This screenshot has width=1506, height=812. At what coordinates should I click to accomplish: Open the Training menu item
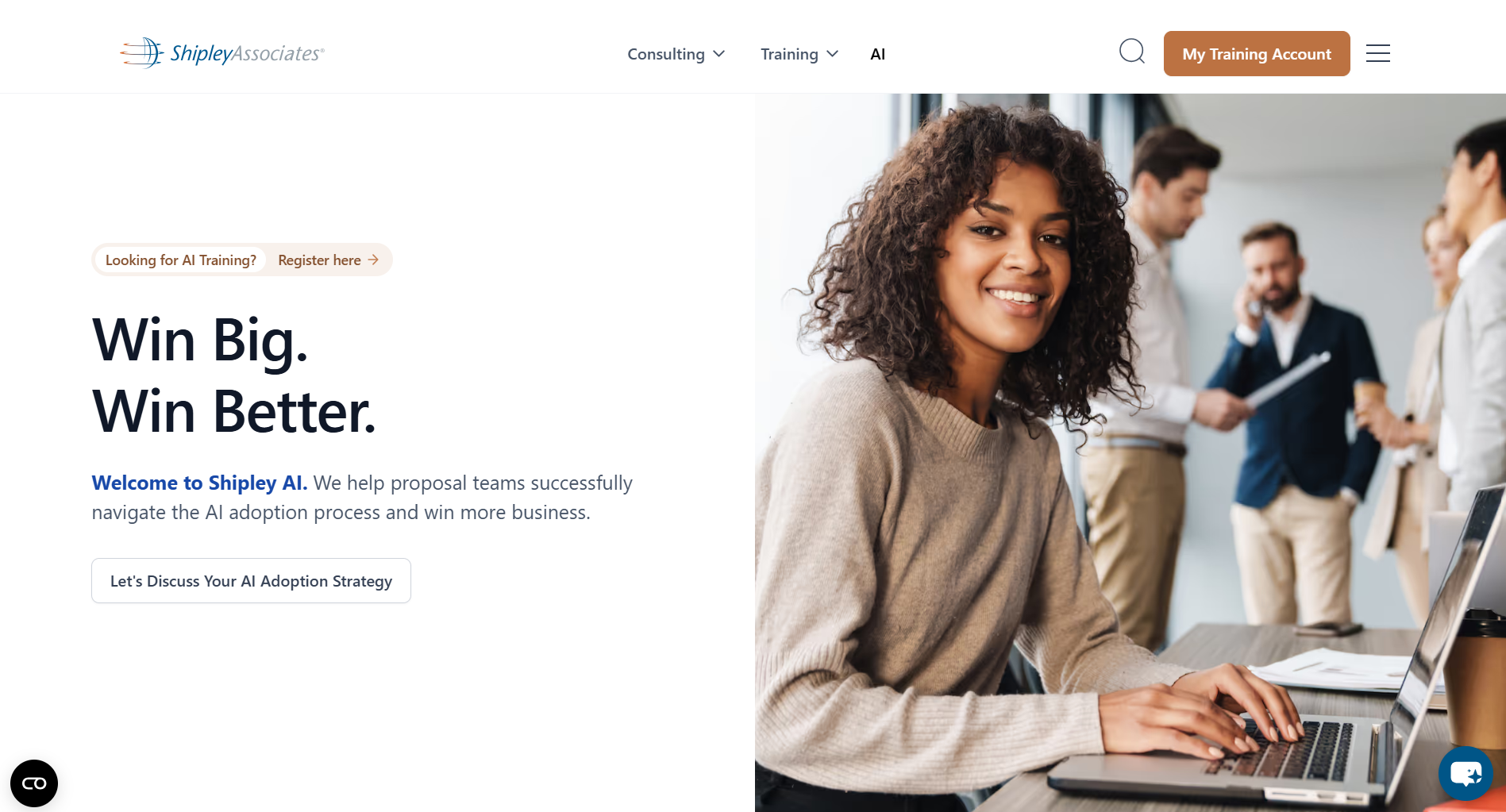pyautogui.click(x=789, y=54)
